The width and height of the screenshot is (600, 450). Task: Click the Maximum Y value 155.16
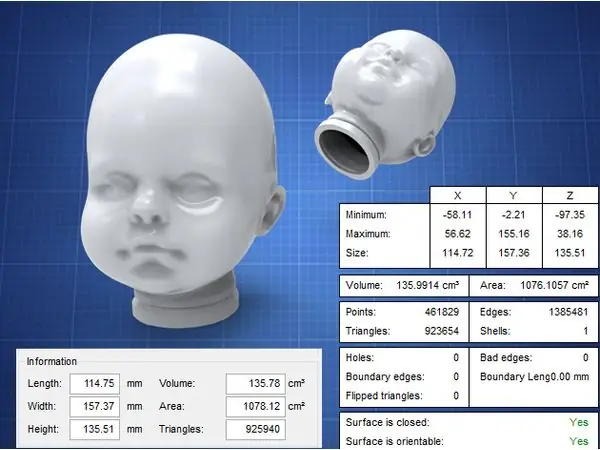coord(514,234)
